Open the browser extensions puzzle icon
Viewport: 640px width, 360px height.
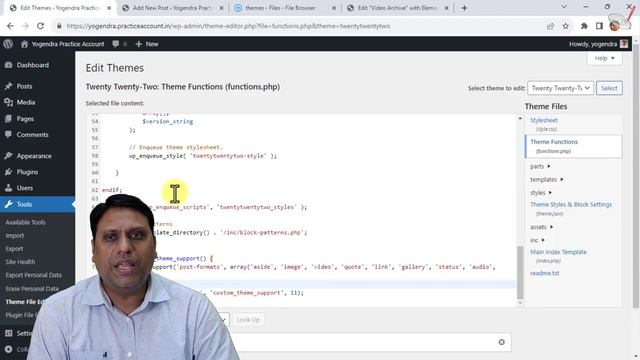(x=584, y=26)
